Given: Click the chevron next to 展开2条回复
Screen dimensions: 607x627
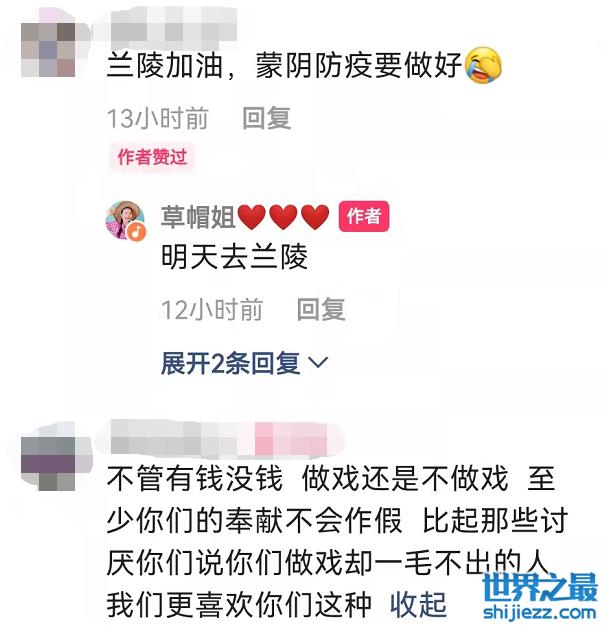Looking at the screenshot, I should [319, 363].
